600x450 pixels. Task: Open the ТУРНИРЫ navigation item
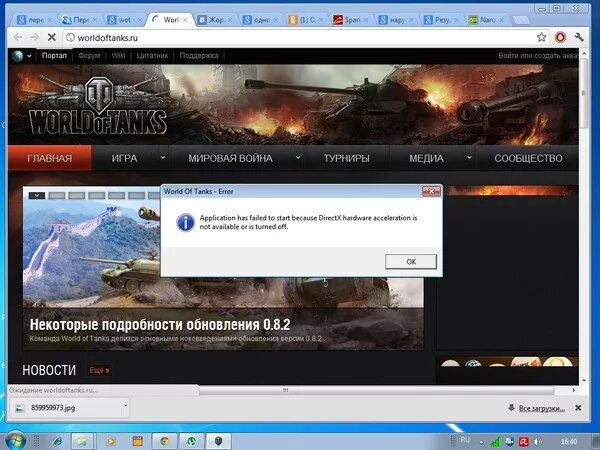pyautogui.click(x=347, y=158)
